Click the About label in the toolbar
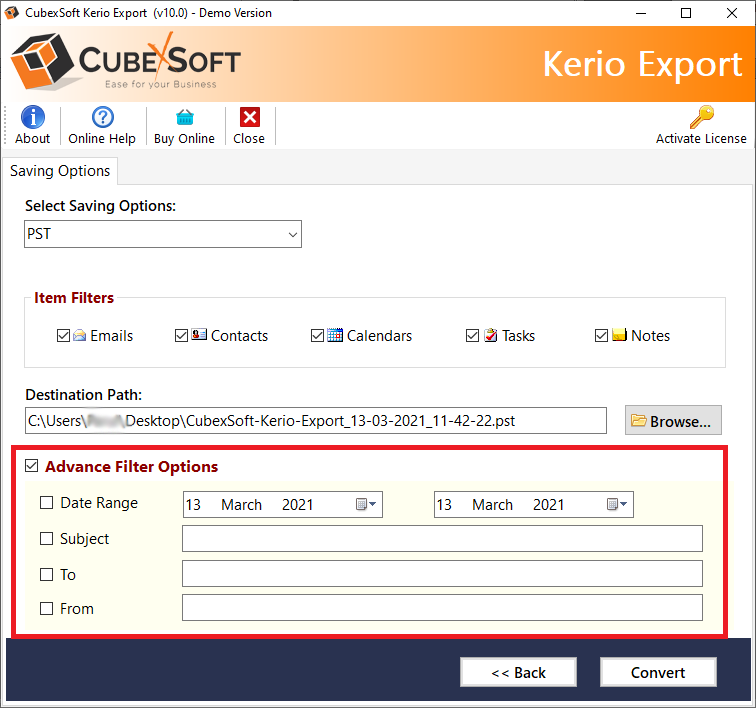This screenshot has width=756, height=708. click(x=32, y=138)
